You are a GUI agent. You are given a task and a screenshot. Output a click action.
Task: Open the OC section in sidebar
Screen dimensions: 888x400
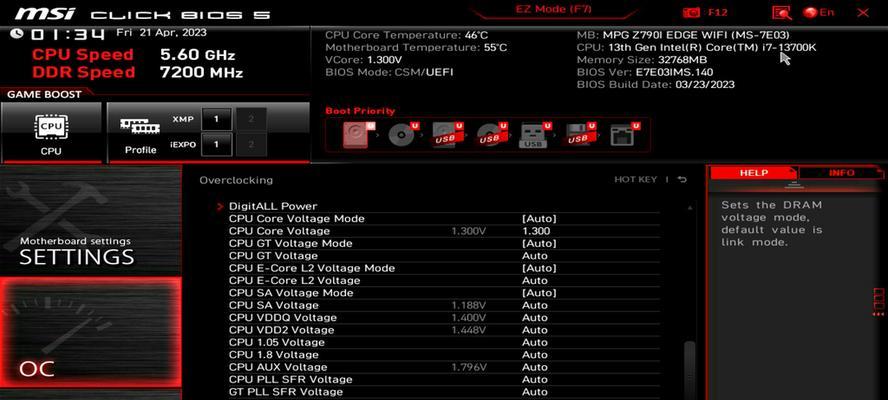91,332
